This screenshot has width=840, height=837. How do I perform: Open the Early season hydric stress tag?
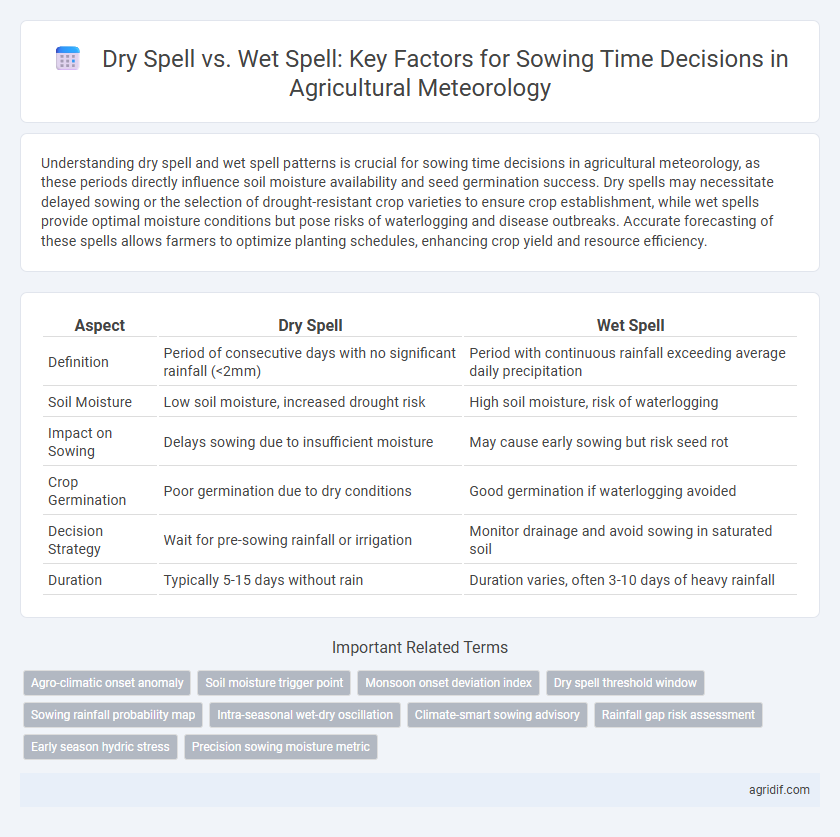click(100, 747)
